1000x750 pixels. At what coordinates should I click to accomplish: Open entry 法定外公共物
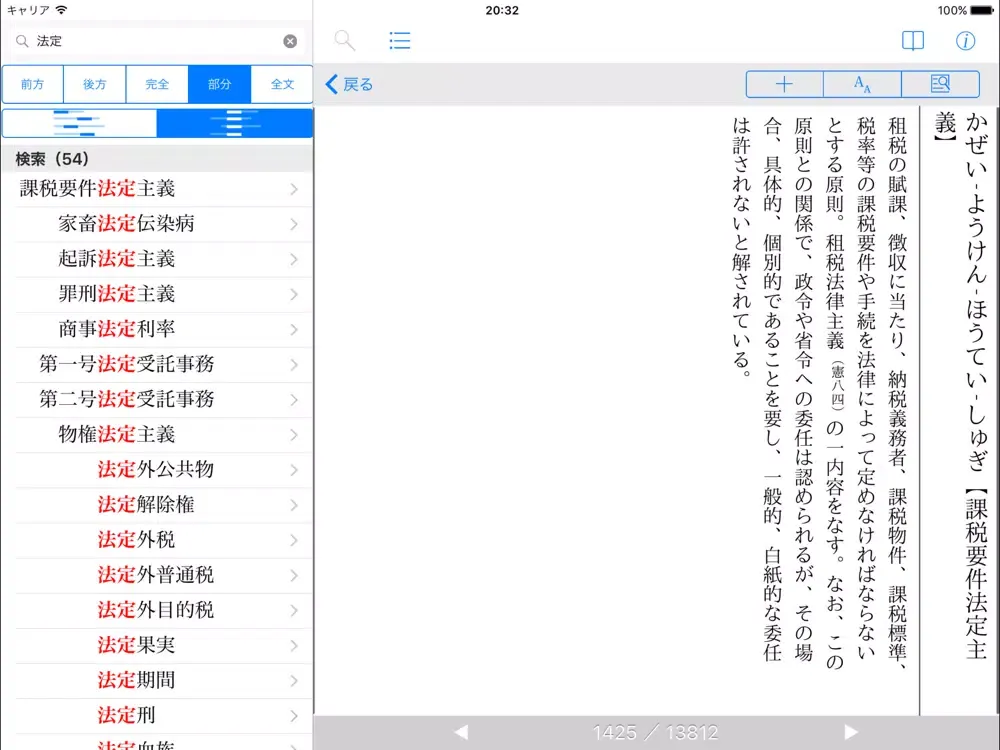click(156, 469)
